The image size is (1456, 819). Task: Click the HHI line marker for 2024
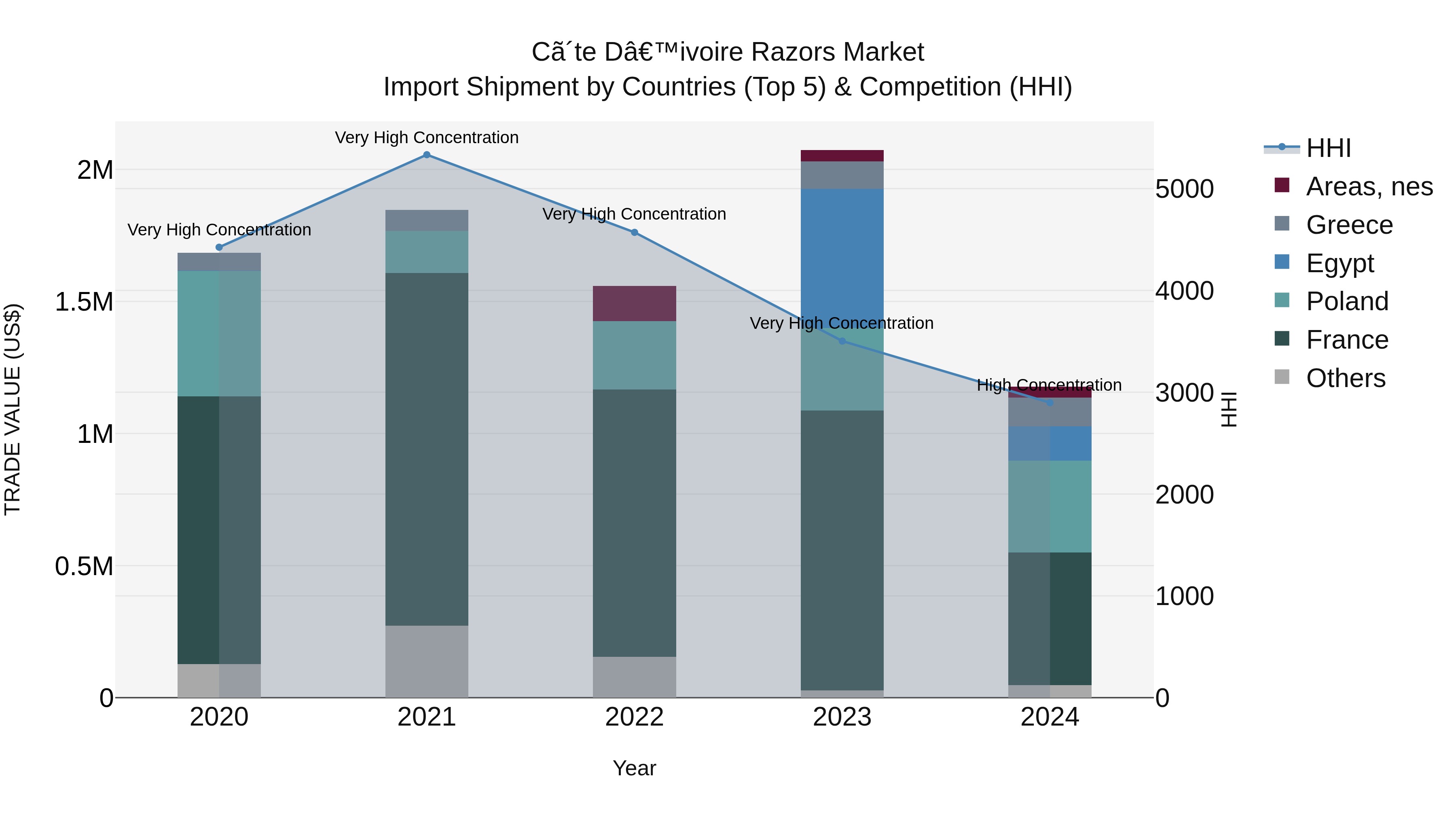[1050, 402]
